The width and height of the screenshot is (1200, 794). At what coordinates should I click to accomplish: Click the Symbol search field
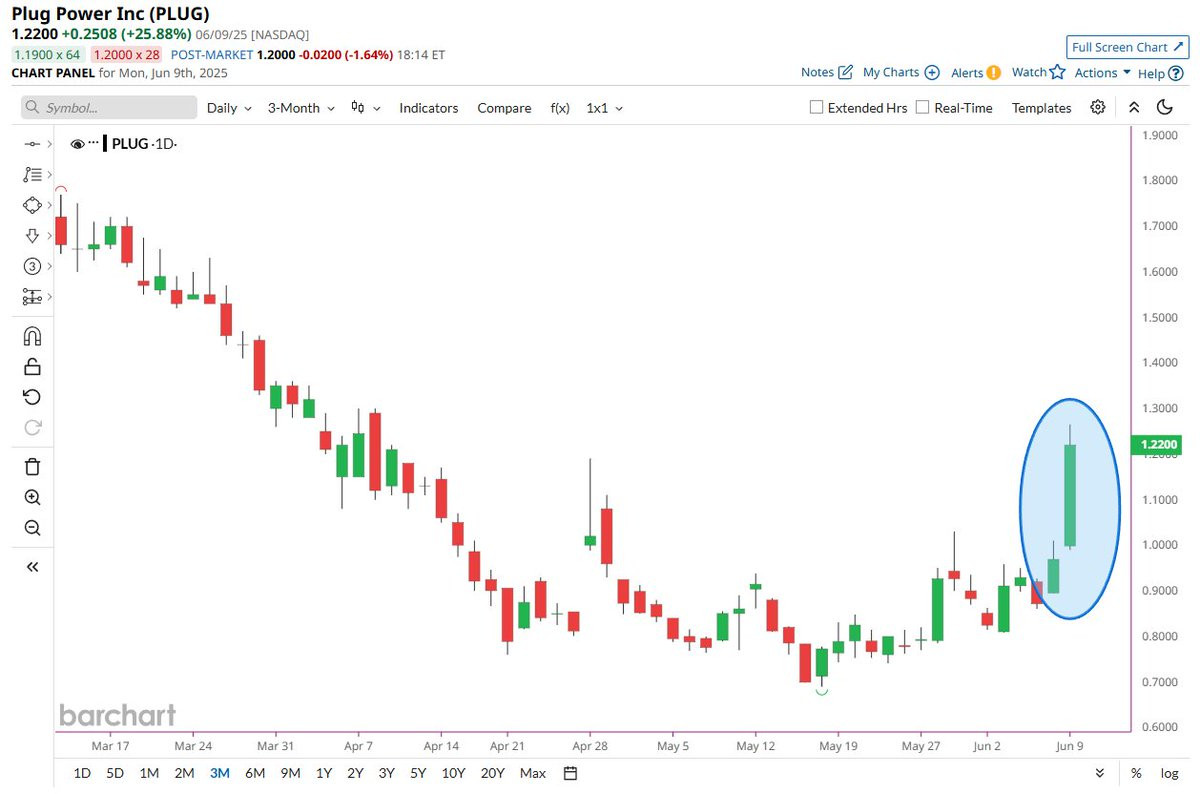(x=109, y=108)
